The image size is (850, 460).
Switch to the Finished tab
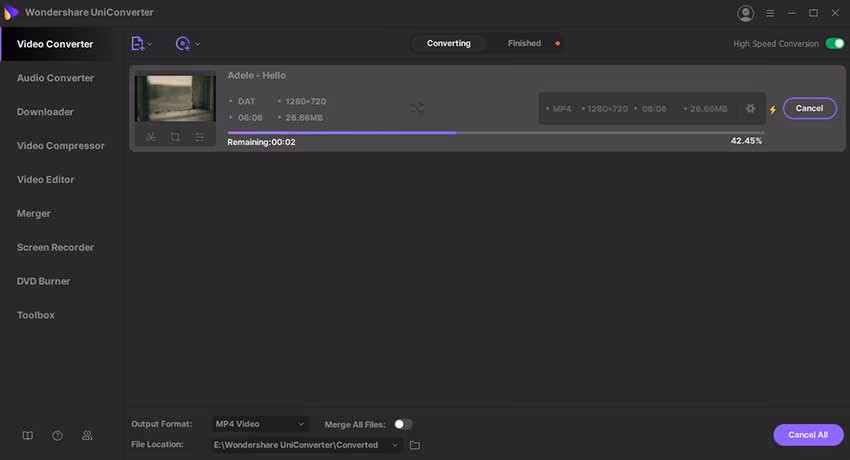pyautogui.click(x=524, y=44)
